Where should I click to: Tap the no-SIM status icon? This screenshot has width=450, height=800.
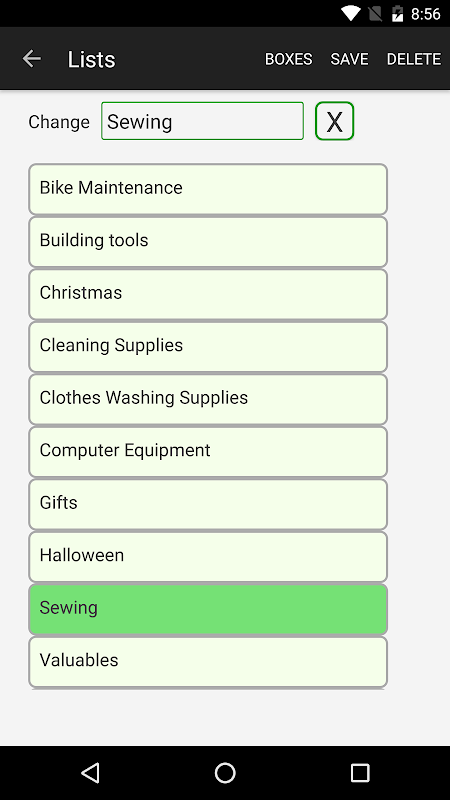[x=375, y=14]
